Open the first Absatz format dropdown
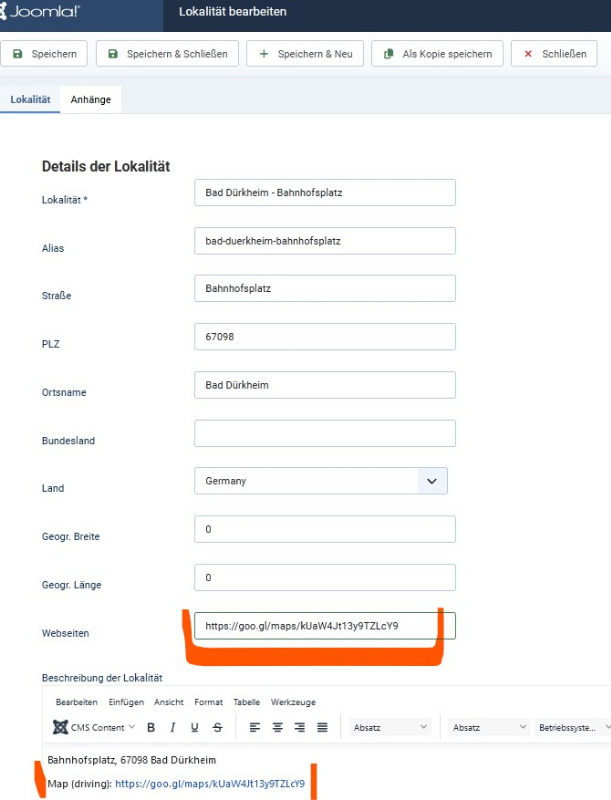 pyautogui.click(x=390, y=728)
